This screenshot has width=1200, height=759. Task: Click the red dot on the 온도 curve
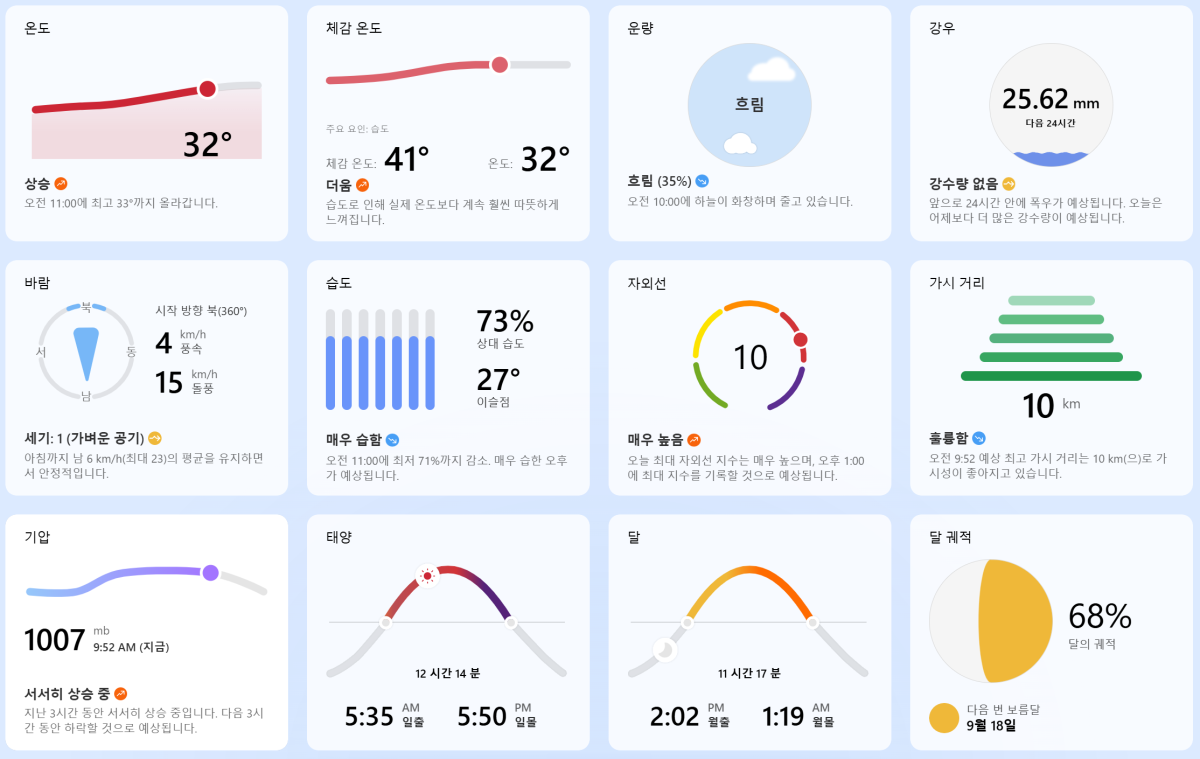(207, 89)
